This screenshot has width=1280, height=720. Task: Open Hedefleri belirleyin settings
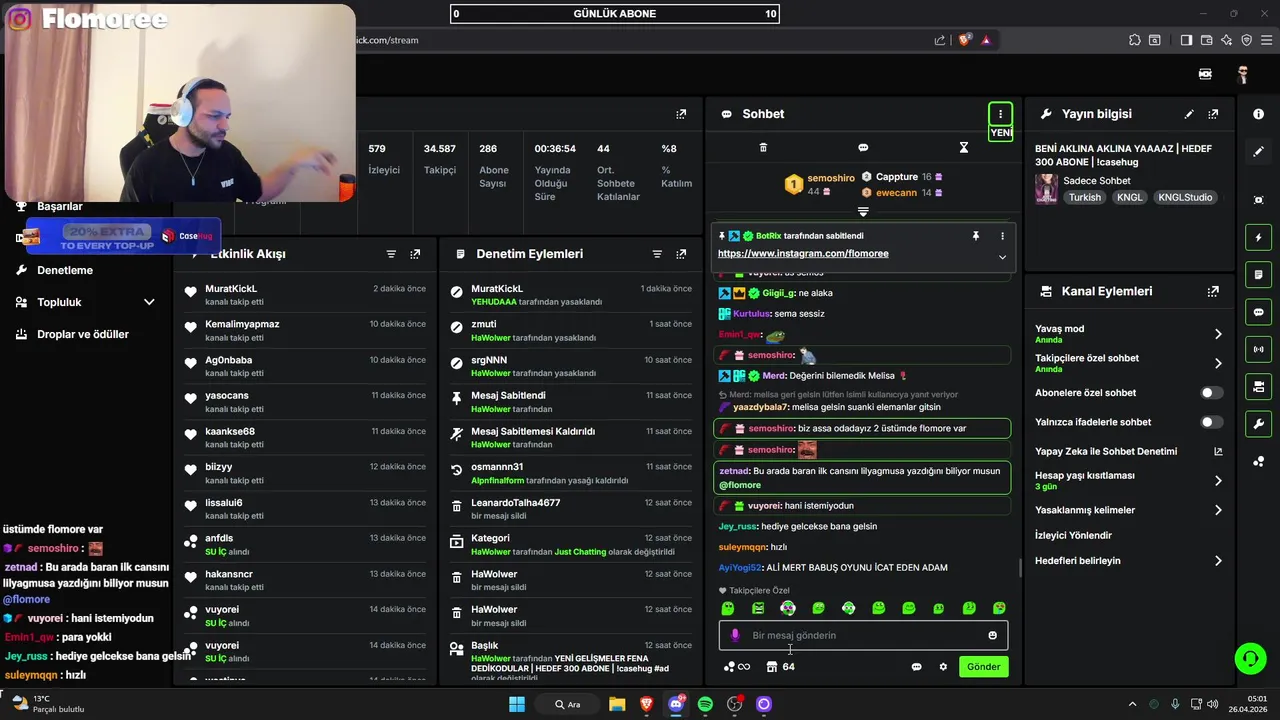(1129, 561)
